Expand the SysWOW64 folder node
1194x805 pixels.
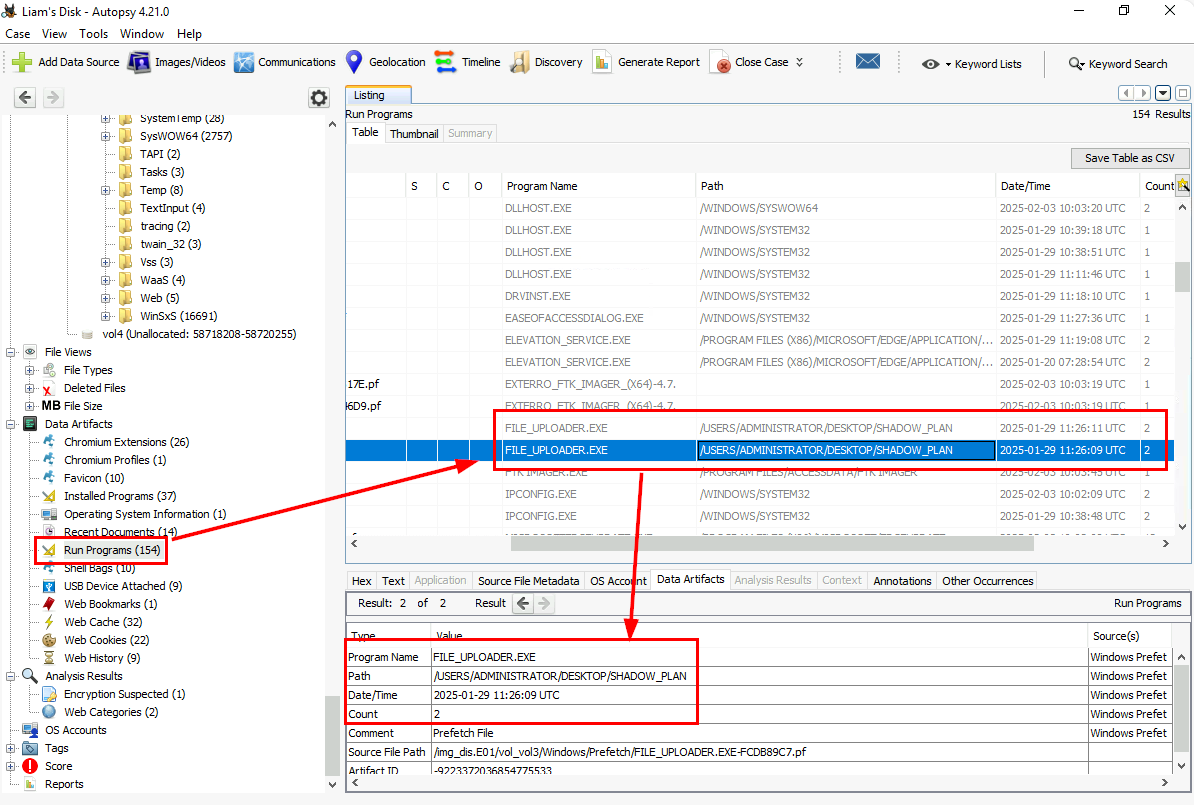tap(106, 136)
